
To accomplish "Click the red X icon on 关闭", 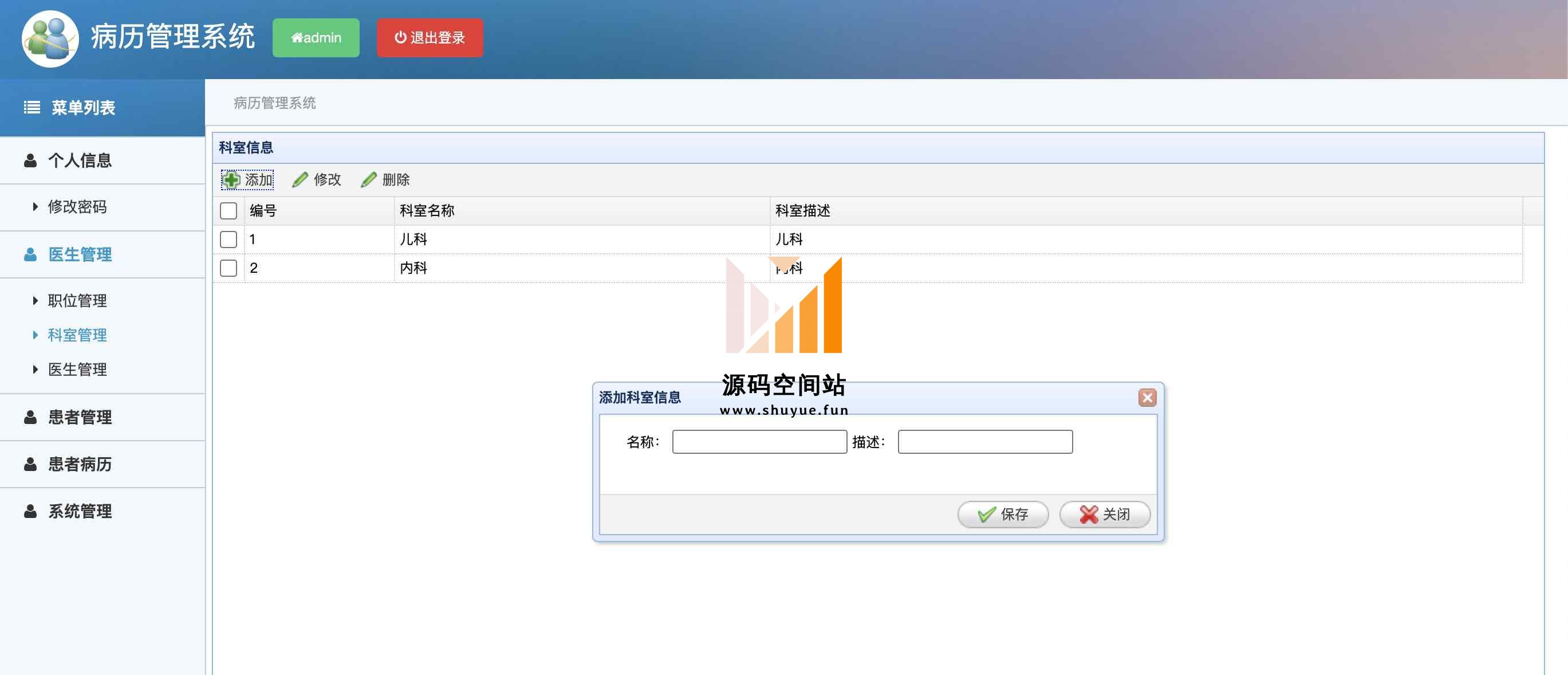I will click(x=1088, y=515).
